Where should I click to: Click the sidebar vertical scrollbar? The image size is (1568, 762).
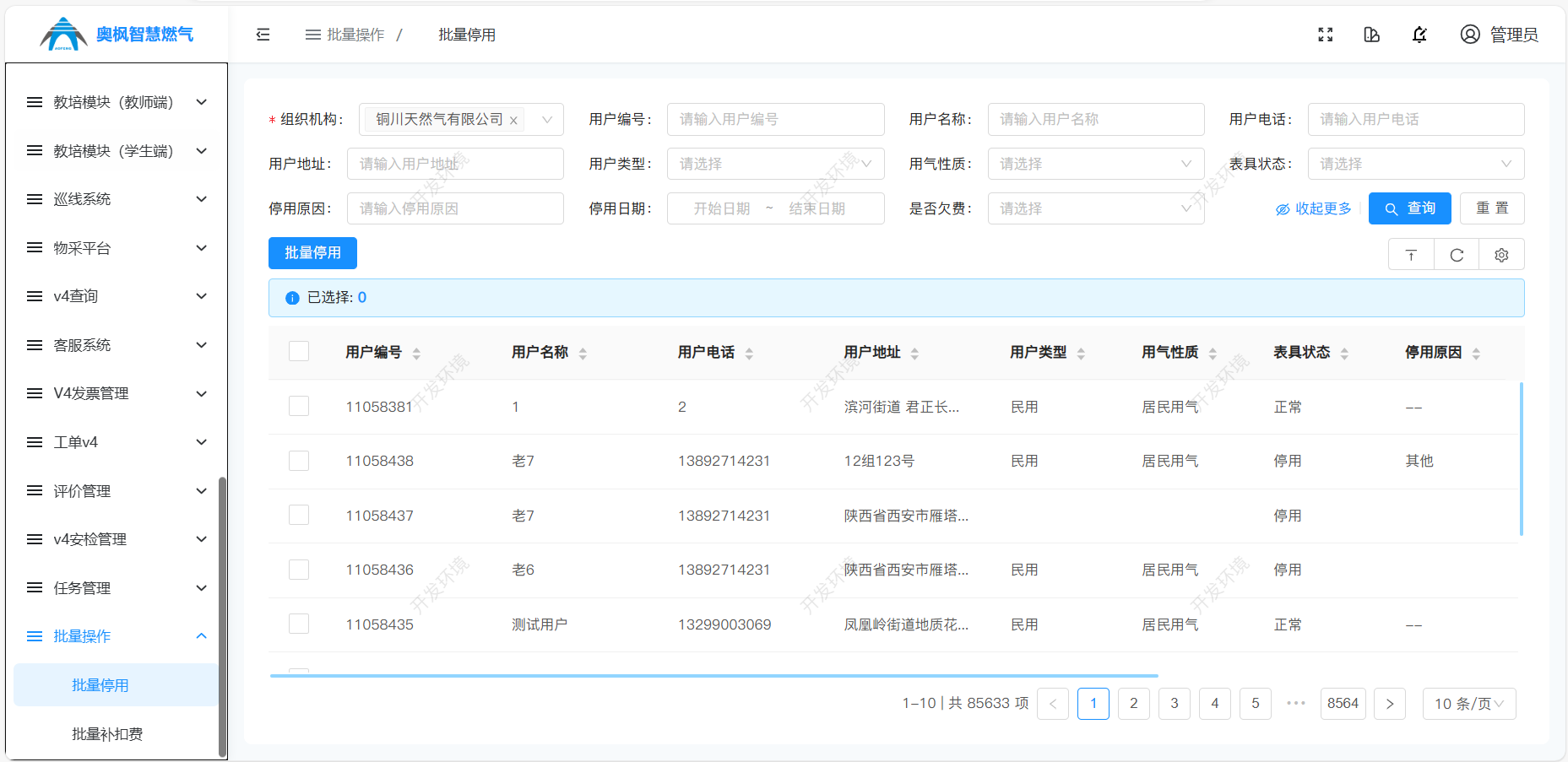coord(223,616)
